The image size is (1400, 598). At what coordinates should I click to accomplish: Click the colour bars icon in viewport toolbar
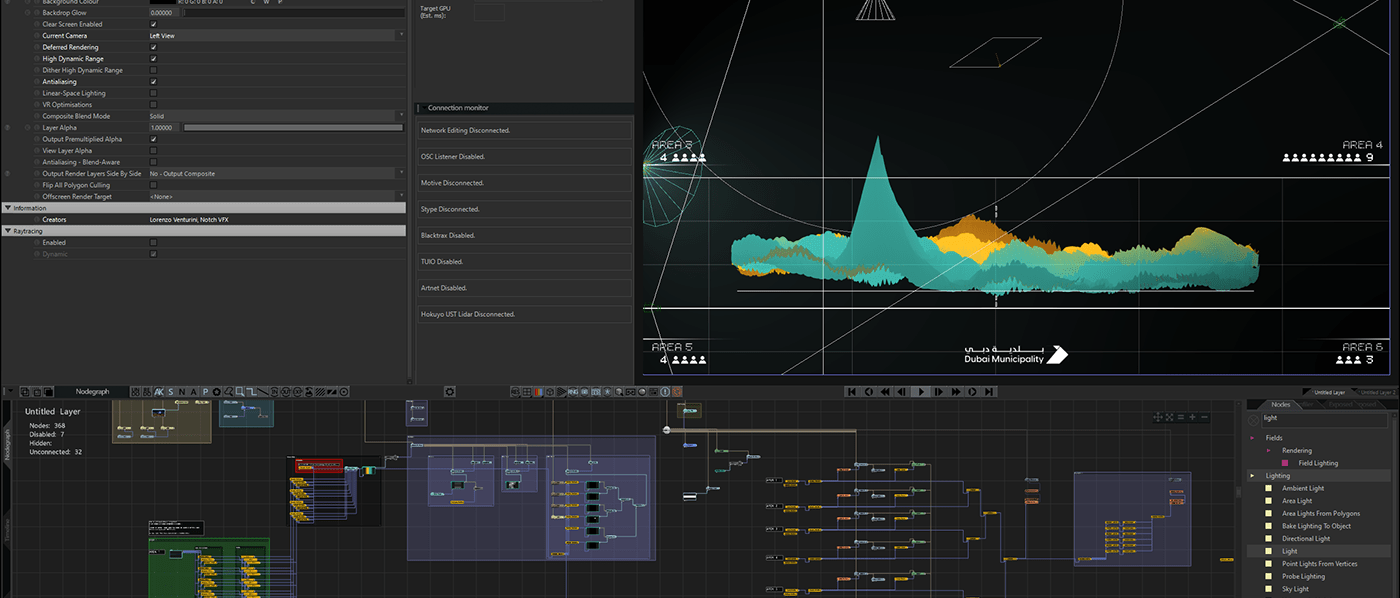click(x=538, y=391)
